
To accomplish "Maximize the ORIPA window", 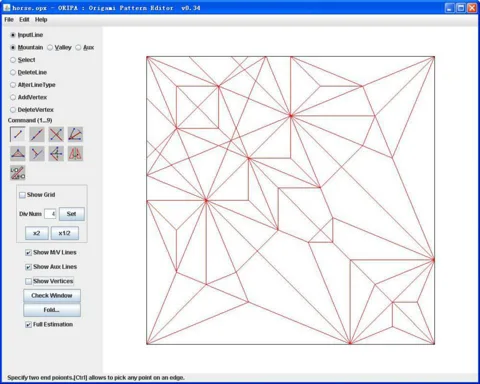I will [x=461, y=8].
